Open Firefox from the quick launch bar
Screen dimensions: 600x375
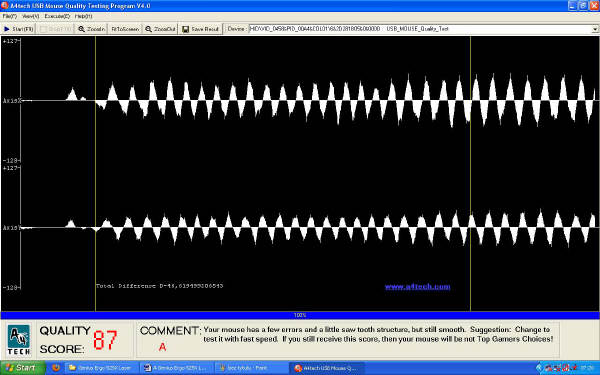point(56,368)
